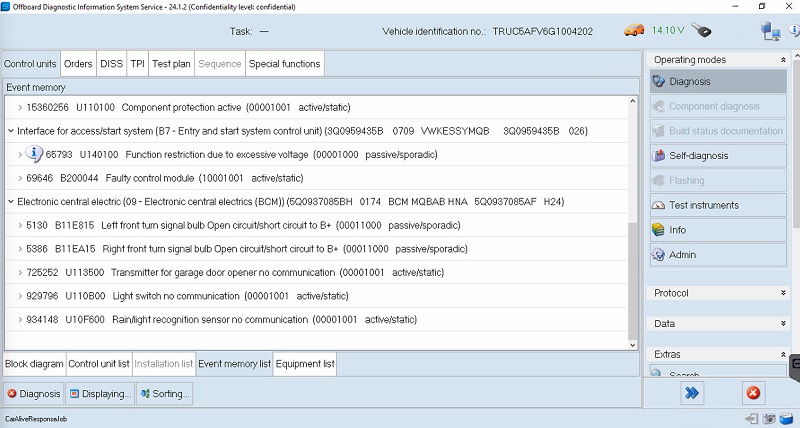Click the Sequence tab
Screen dimensions: 800x428
pos(219,64)
